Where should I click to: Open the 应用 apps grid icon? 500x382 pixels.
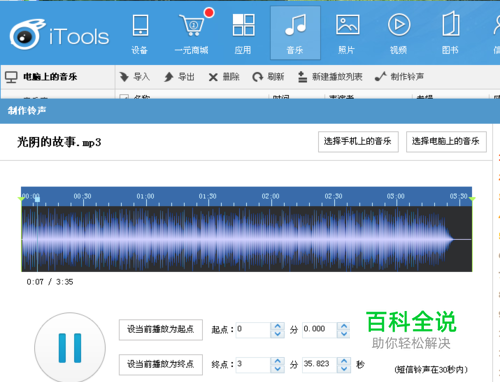[x=243, y=33]
